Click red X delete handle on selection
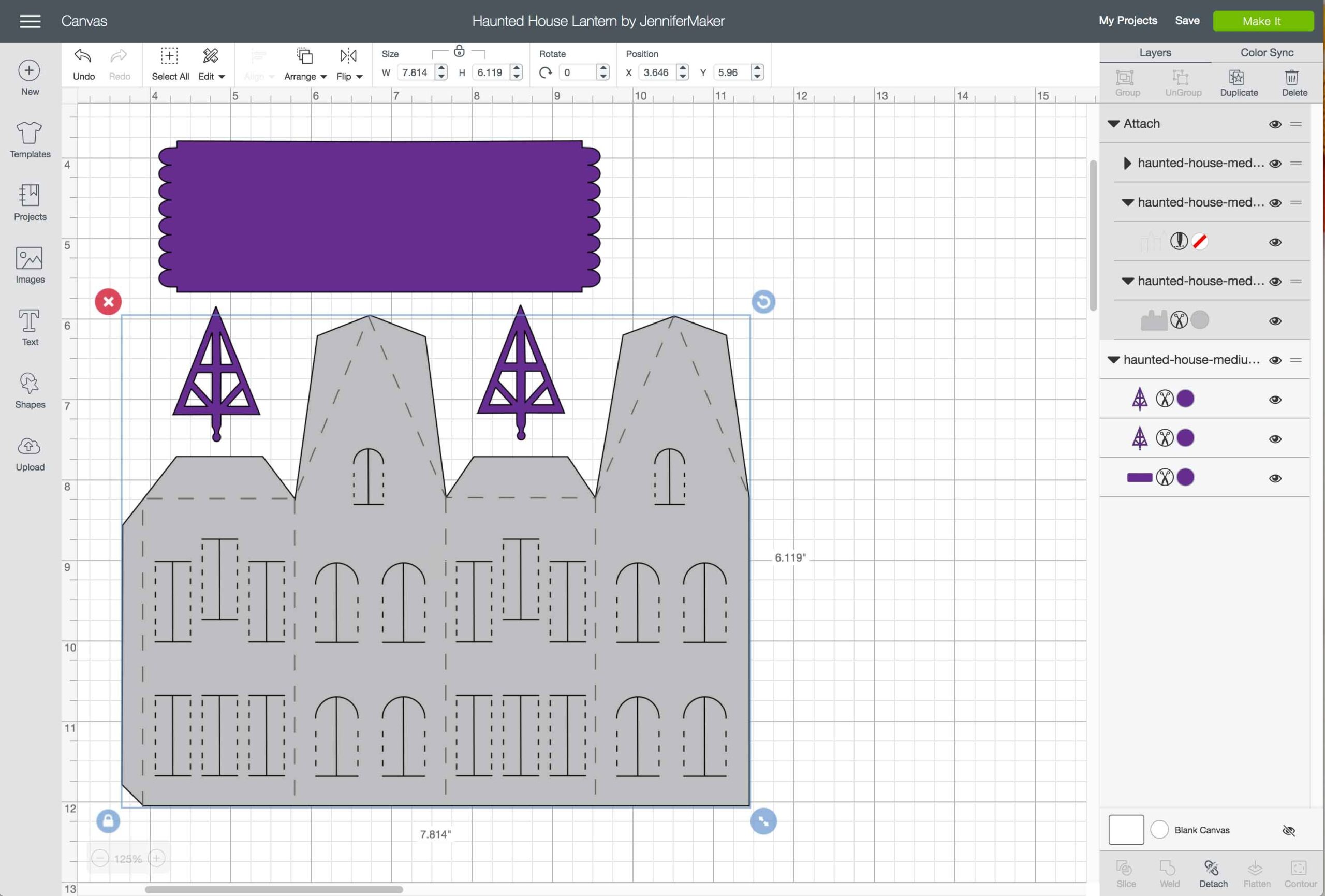1325x896 pixels. click(108, 302)
